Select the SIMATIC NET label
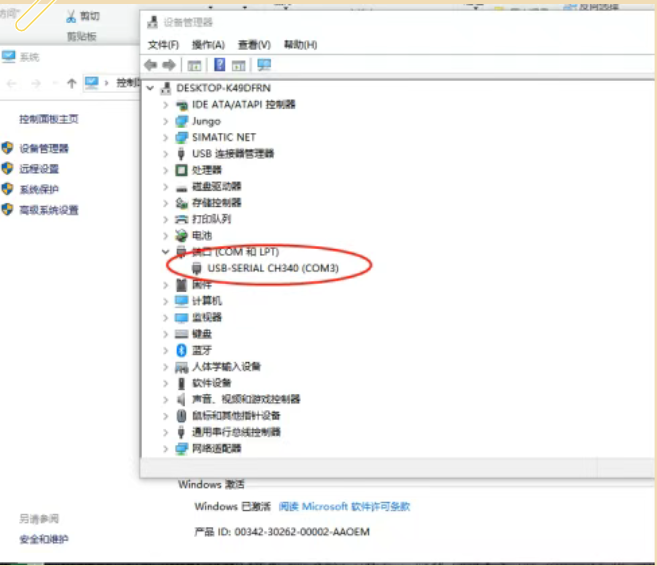Image resolution: width=657 pixels, height=566 pixels. pos(224,137)
